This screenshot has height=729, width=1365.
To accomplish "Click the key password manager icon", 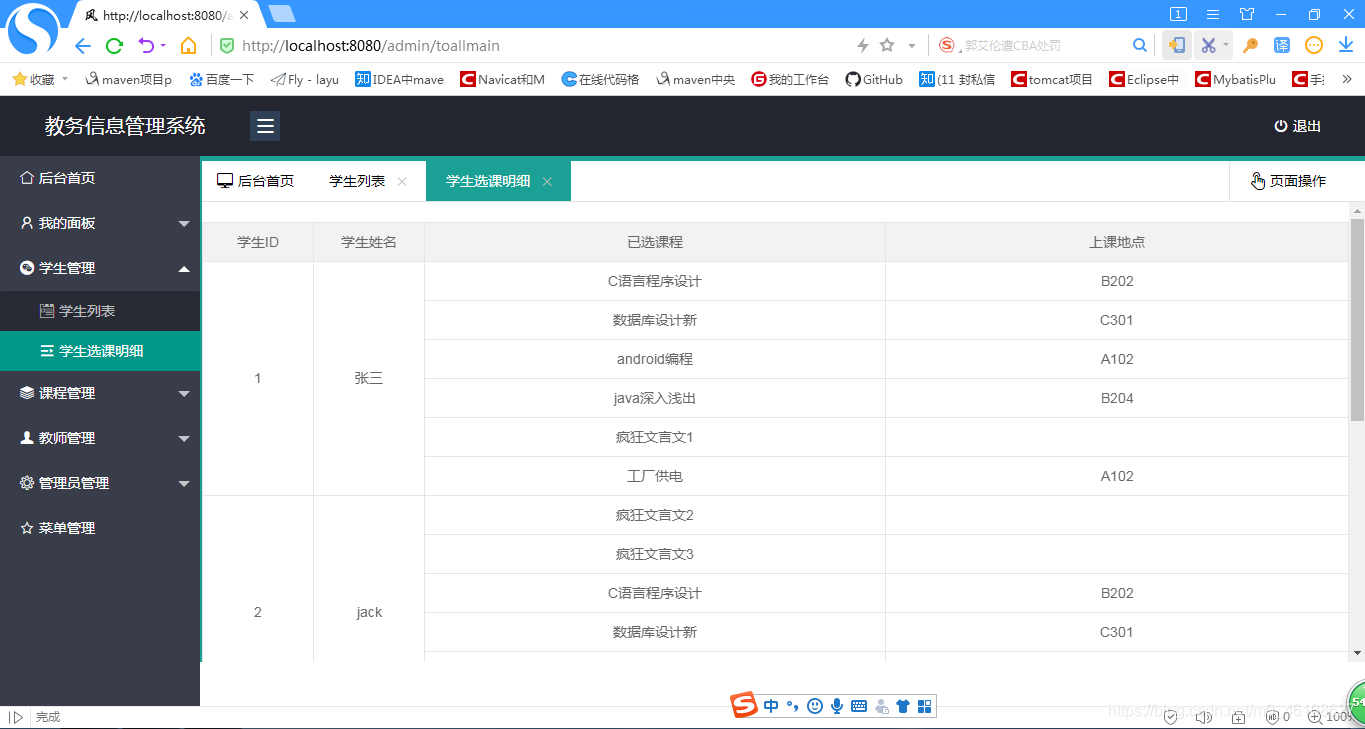I will [x=1250, y=45].
